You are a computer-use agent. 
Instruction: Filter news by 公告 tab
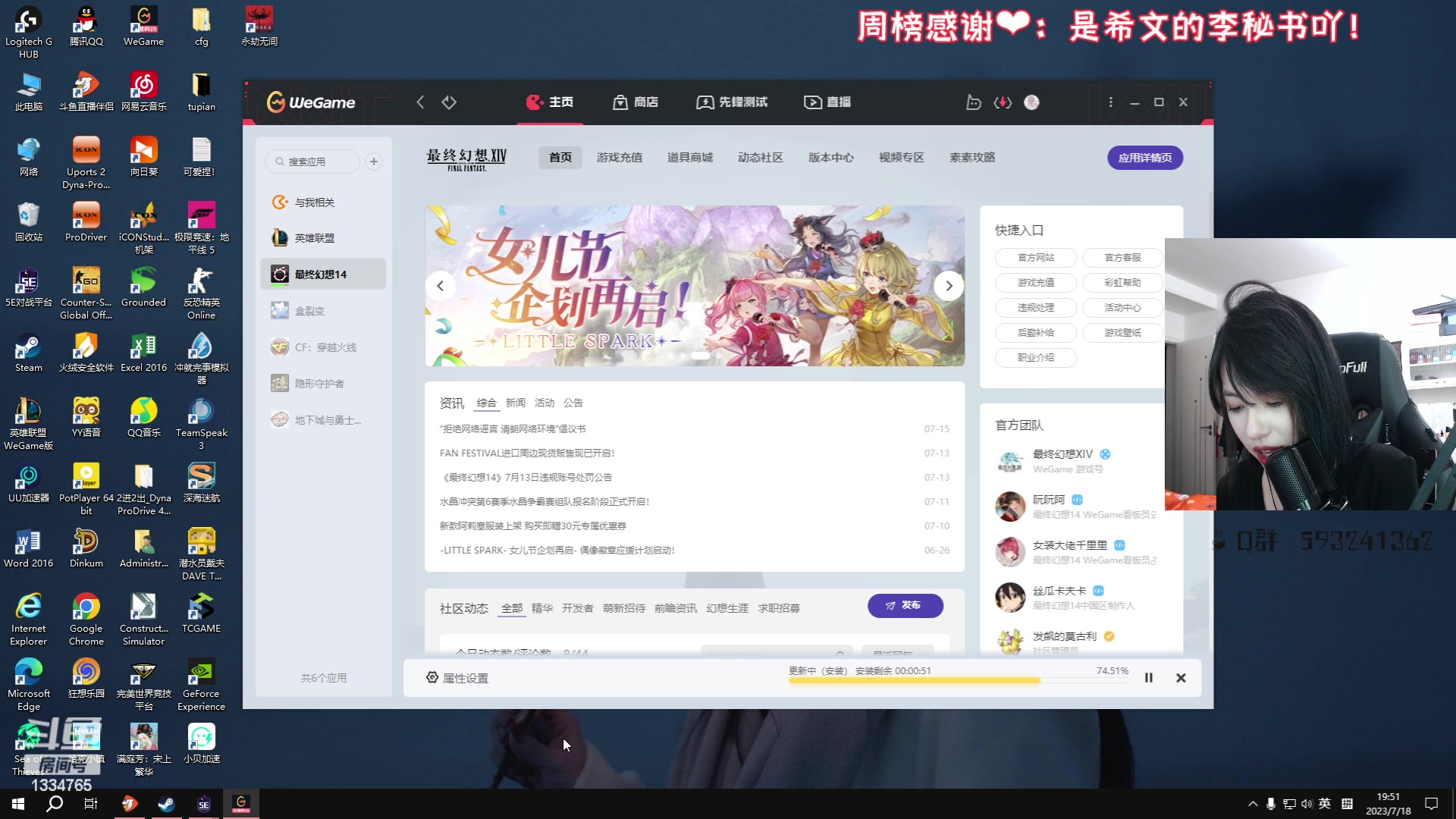(573, 403)
